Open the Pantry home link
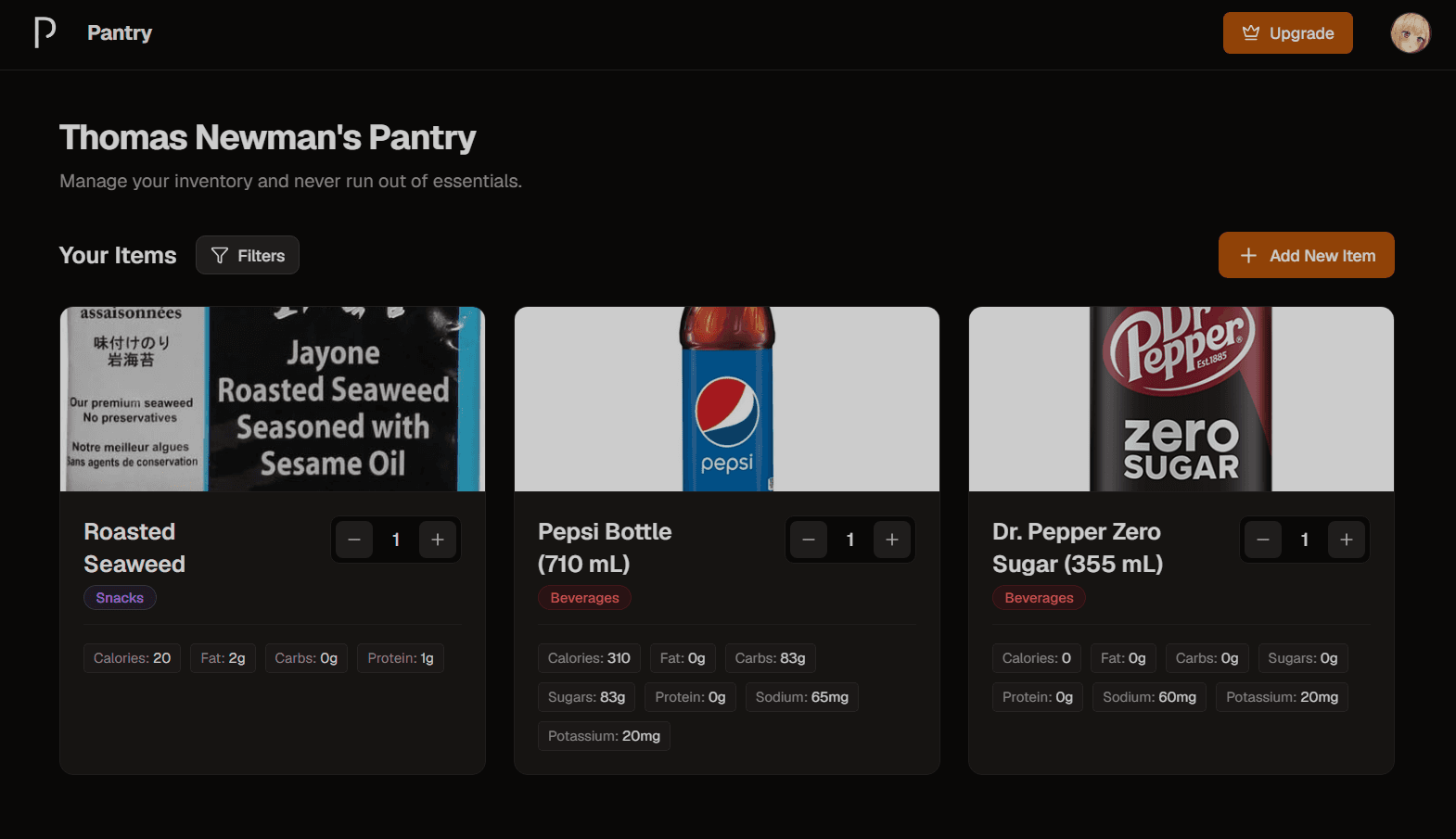Screen dimensions: 1456x839 click(120, 32)
